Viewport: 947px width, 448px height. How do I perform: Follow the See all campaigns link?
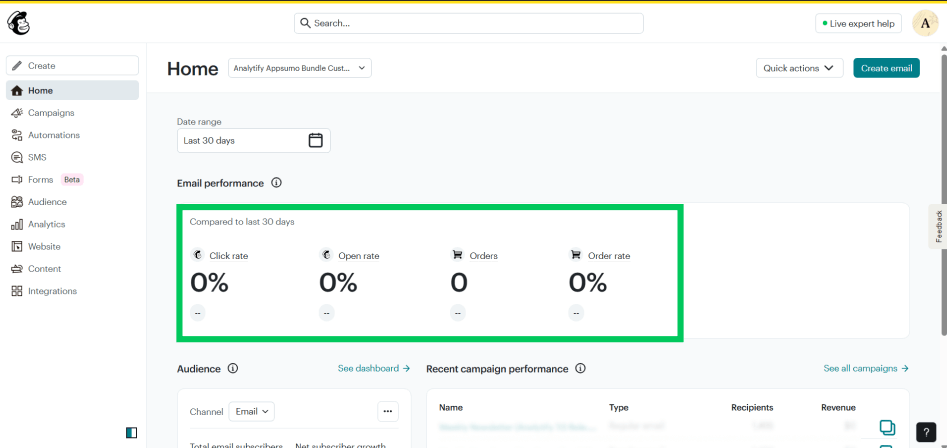coord(866,368)
